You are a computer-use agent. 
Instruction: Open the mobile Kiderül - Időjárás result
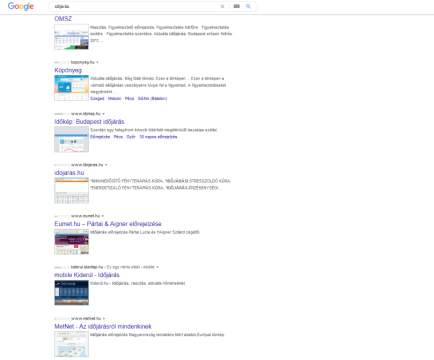tap(87, 275)
